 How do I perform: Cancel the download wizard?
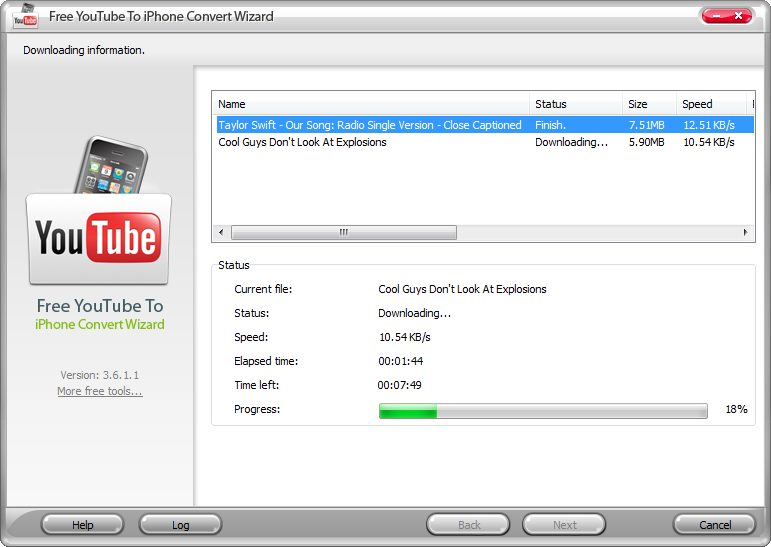pos(714,525)
